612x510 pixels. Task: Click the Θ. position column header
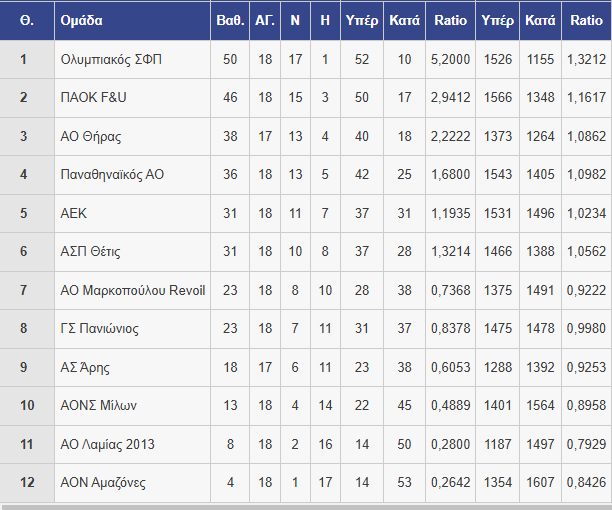click(x=27, y=20)
